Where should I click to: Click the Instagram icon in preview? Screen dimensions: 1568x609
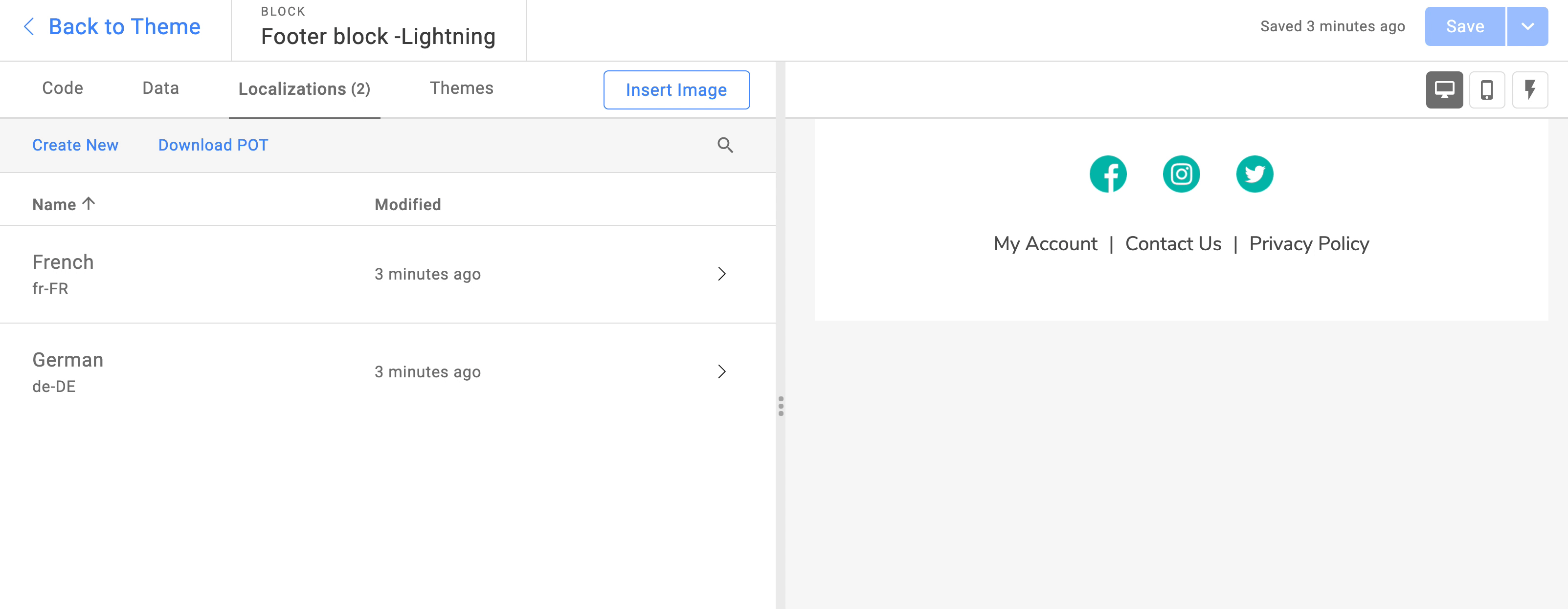(x=1182, y=174)
